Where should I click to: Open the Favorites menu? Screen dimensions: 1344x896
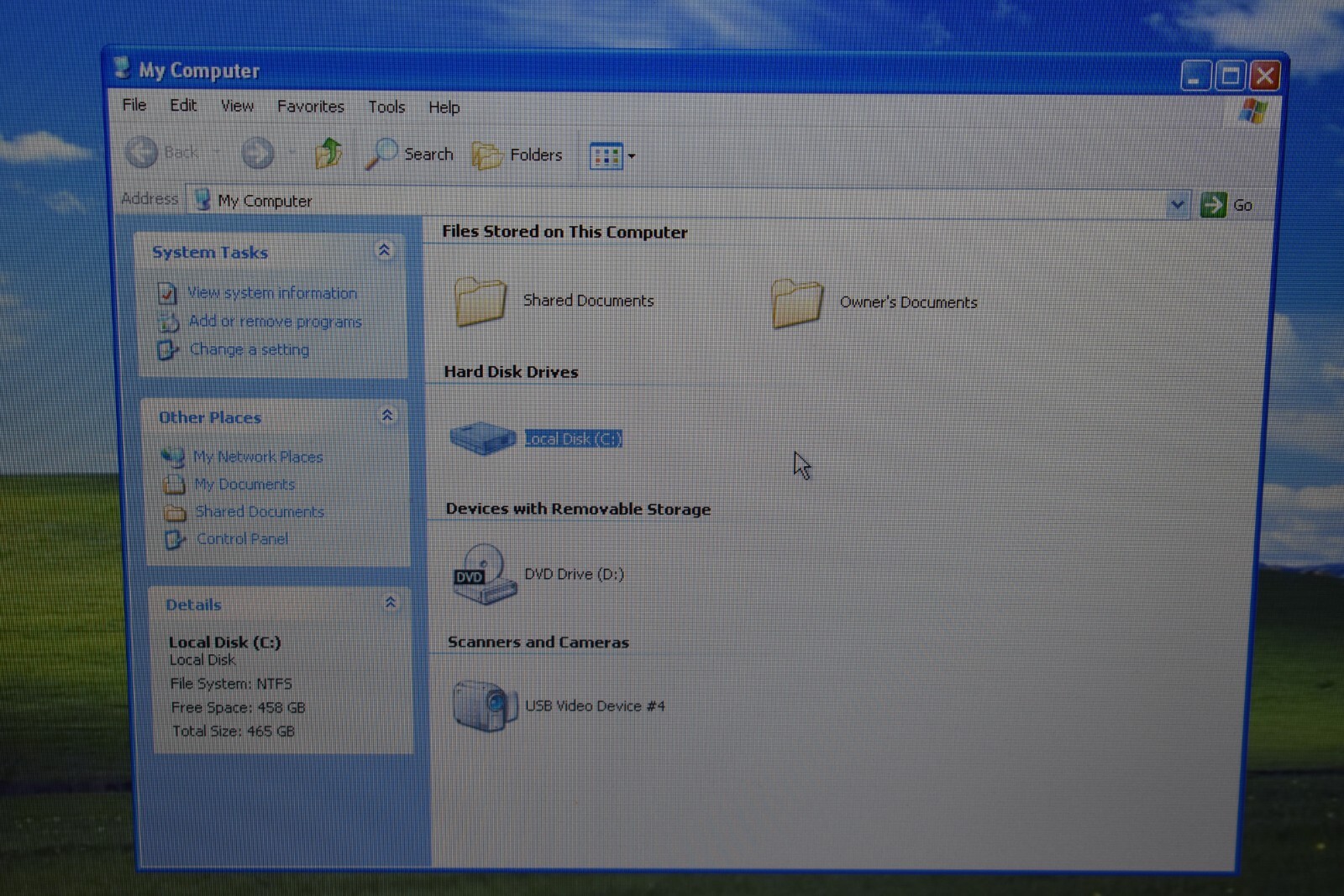pos(311,107)
